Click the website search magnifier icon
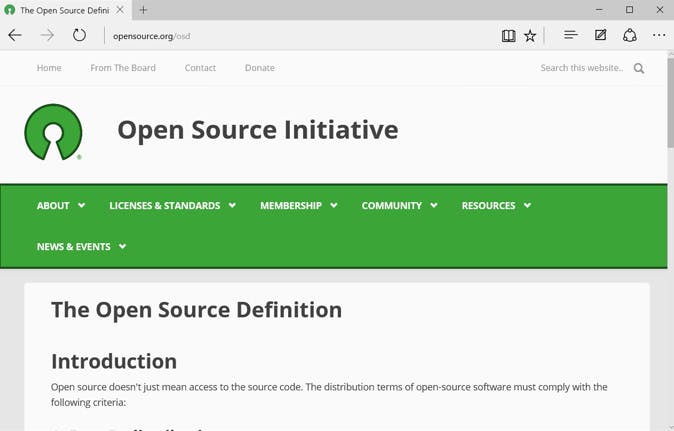The height and width of the screenshot is (431, 674). pyautogui.click(x=639, y=68)
